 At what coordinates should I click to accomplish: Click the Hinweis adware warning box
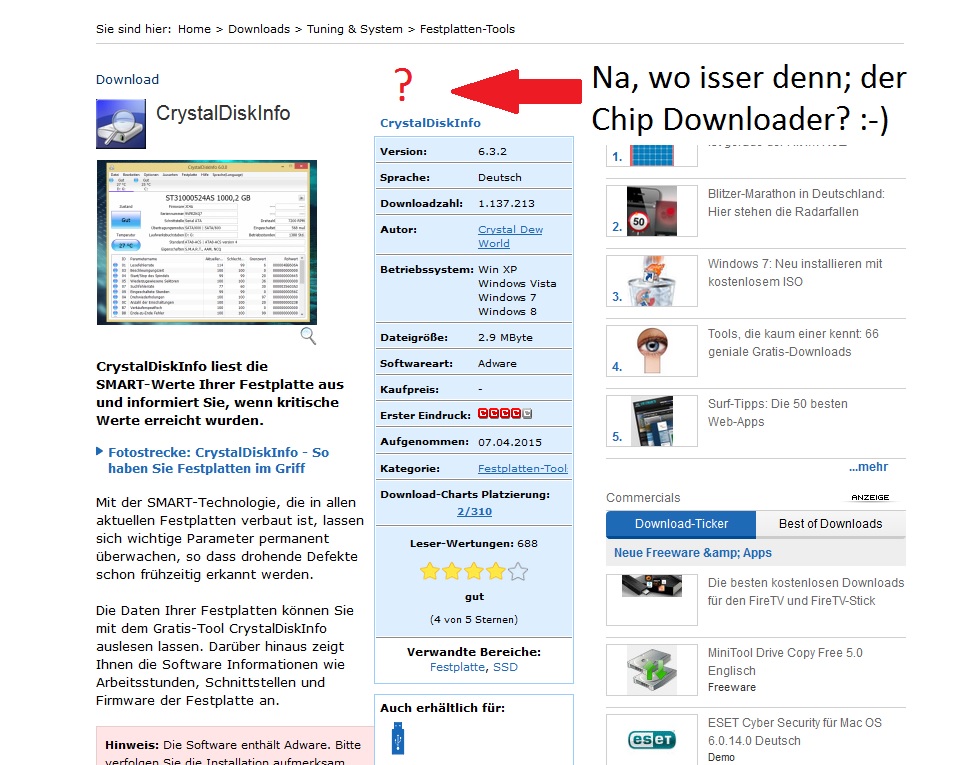point(235,746)
